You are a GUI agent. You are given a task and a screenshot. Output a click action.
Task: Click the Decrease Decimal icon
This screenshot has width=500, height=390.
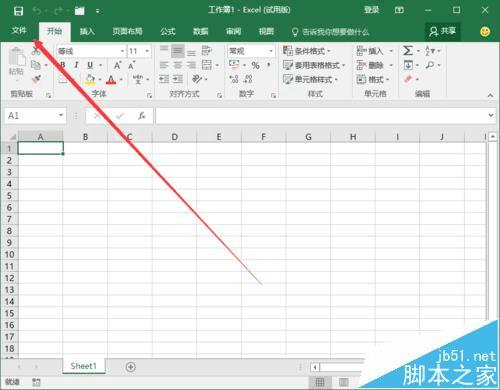248,79
